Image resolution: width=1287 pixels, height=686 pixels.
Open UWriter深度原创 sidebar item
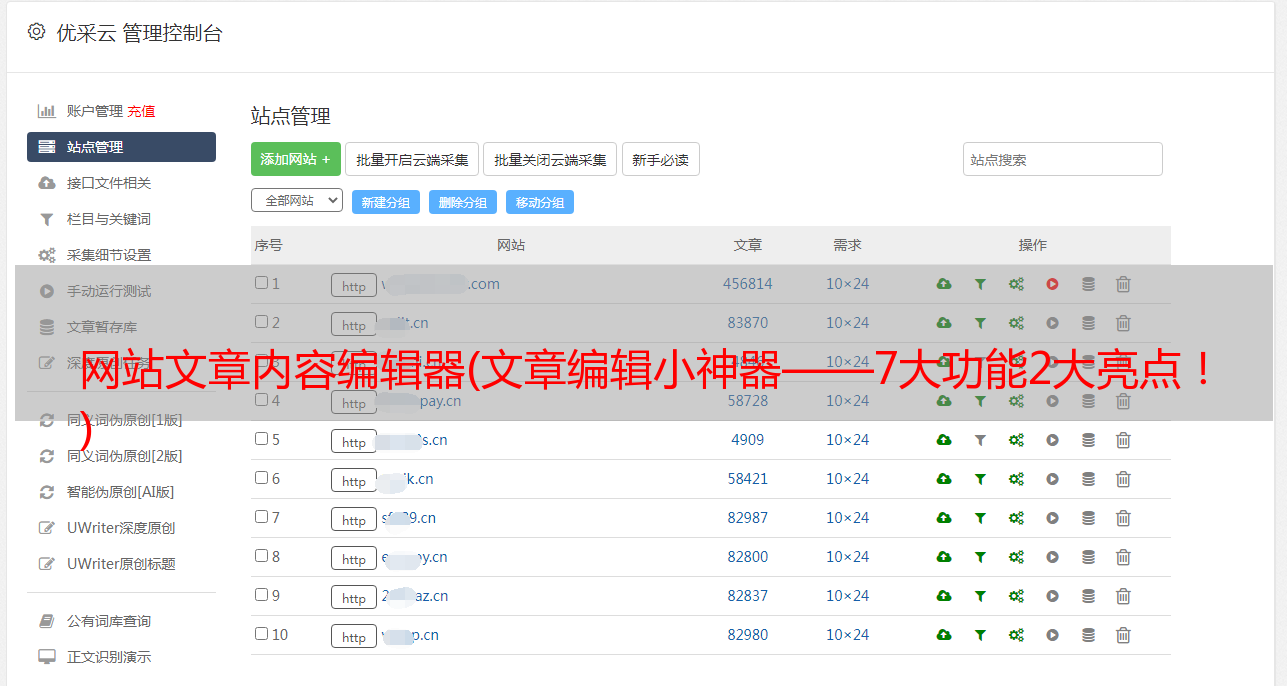(x=121, y=528)
